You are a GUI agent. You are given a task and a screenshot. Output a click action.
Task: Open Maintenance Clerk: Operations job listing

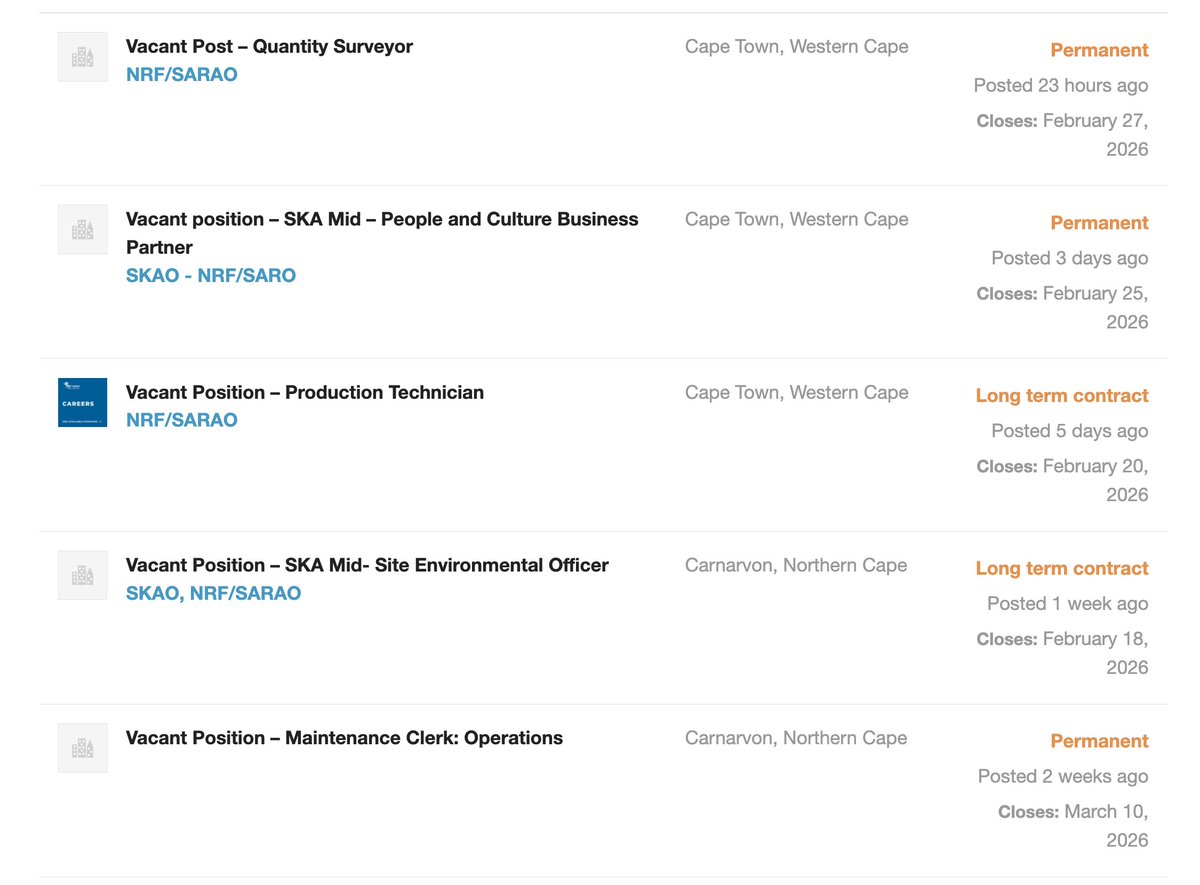click(344, 738)
